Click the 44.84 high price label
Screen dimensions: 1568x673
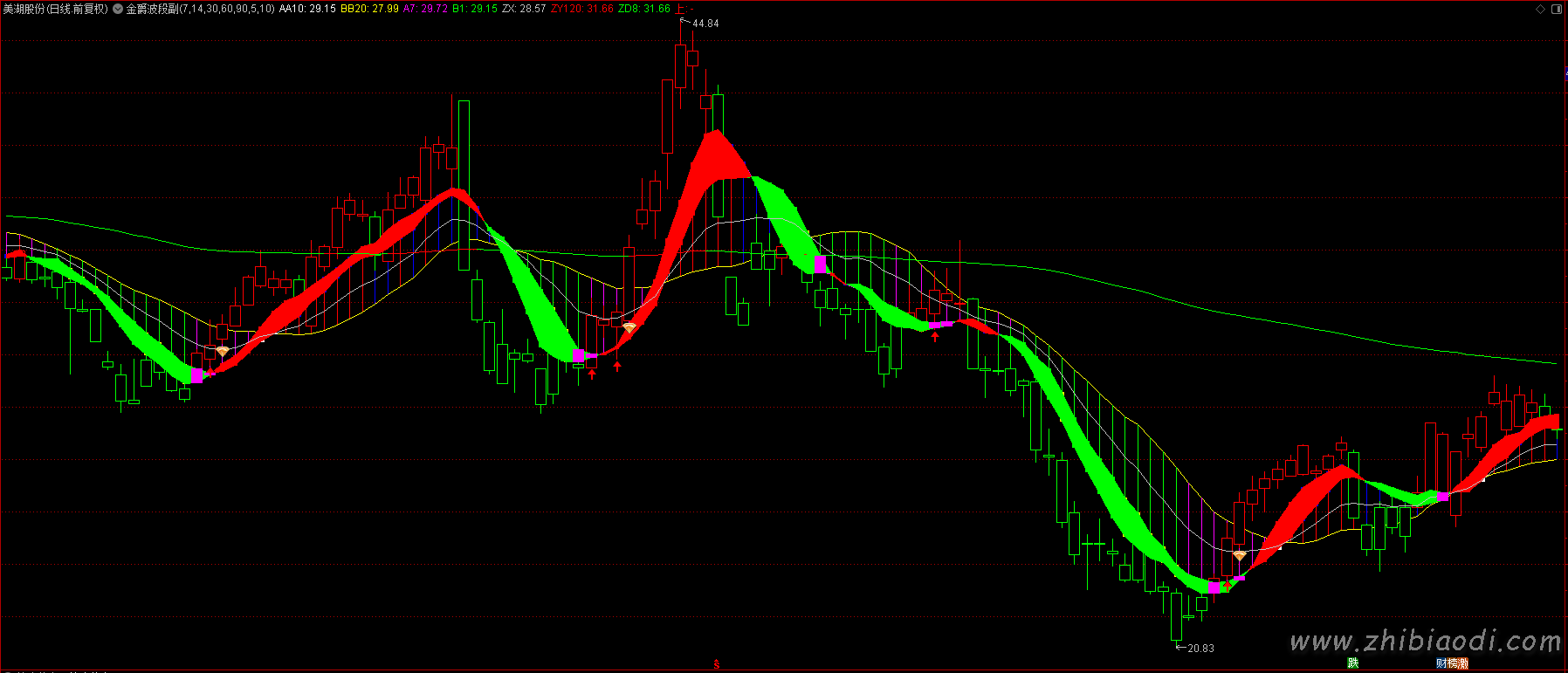[705, 24]
